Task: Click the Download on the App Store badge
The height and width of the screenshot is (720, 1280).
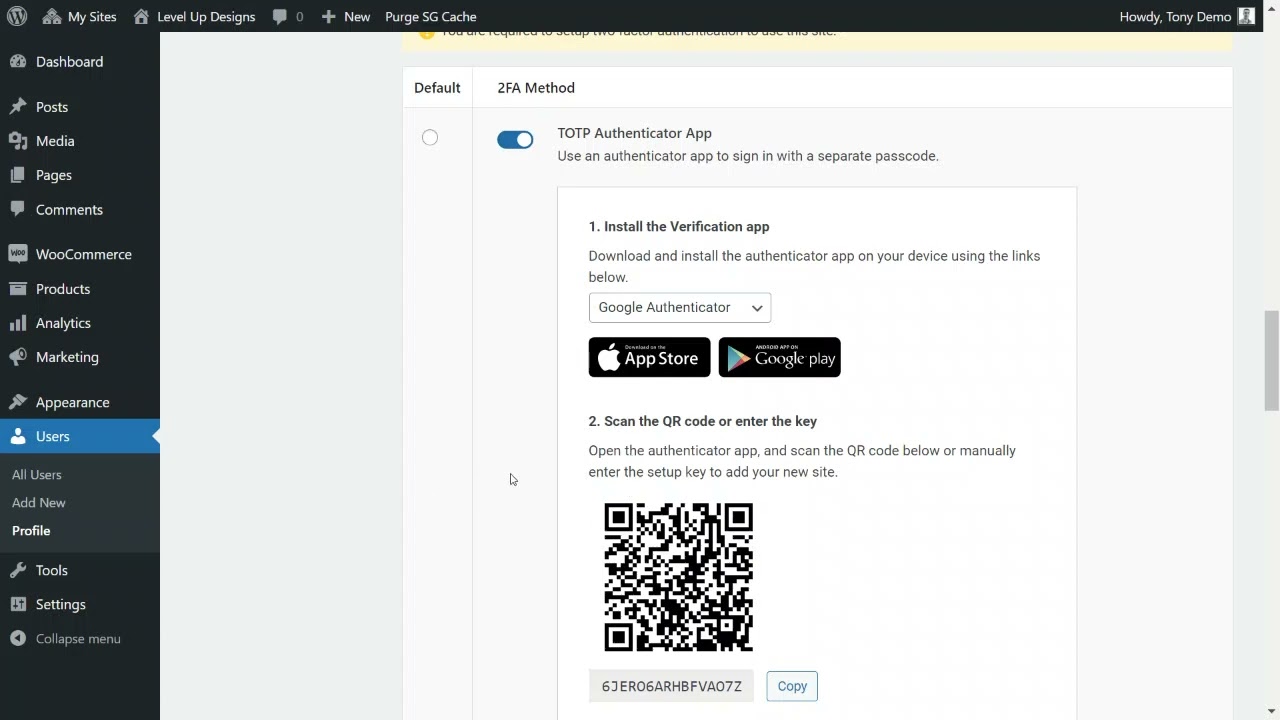Action: coord(650,357)
